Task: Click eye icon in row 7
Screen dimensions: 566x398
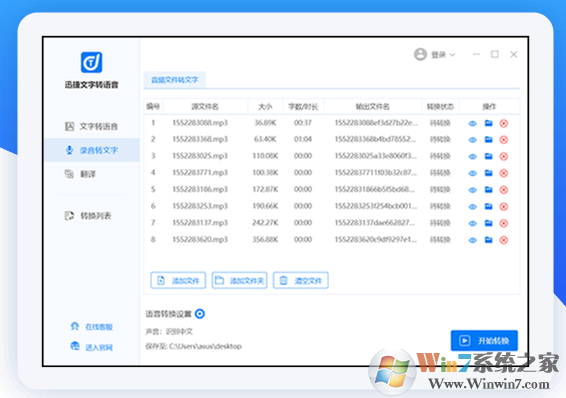Action: pyautogui.click(x=473, y=224)
